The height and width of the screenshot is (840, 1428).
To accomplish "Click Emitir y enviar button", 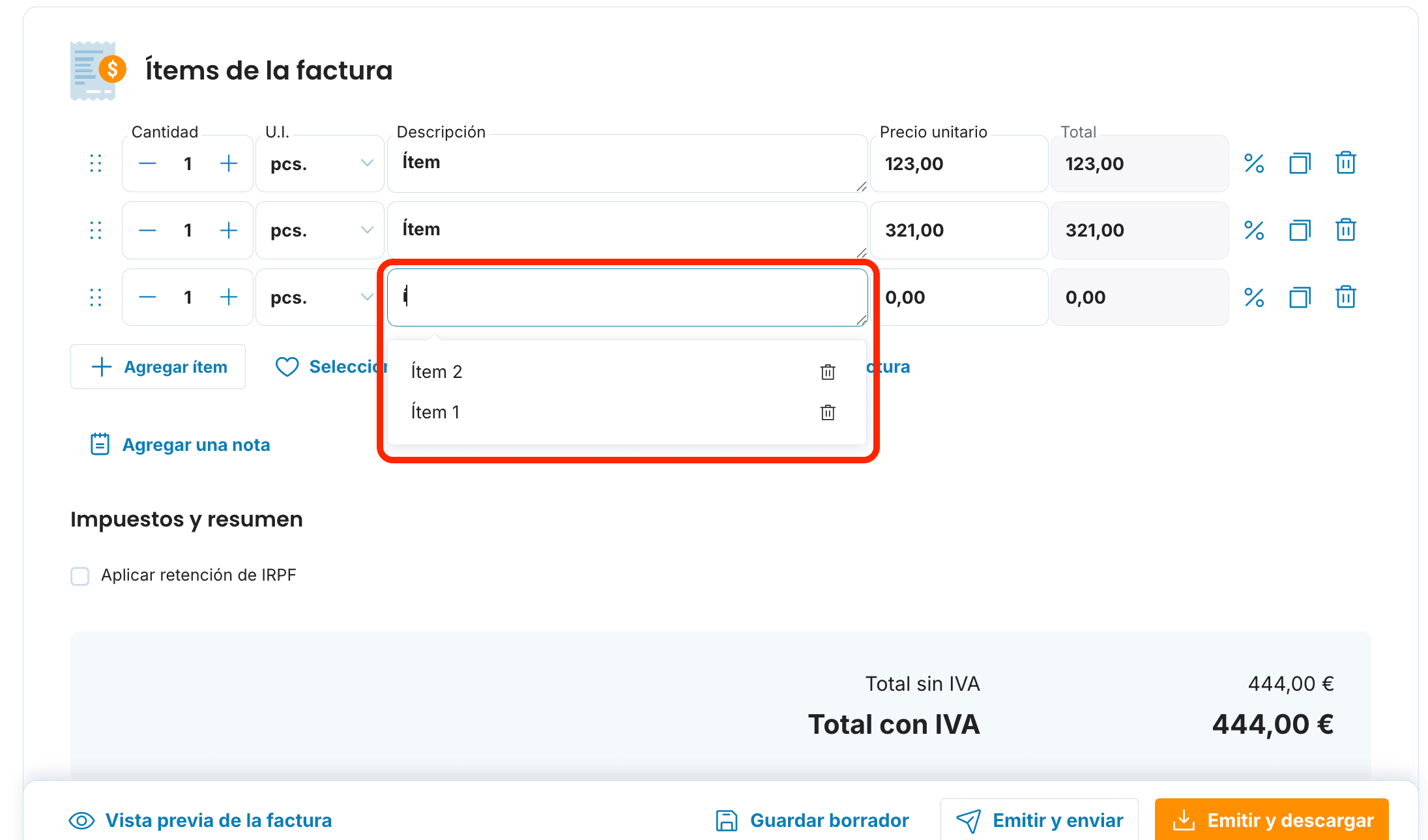I will [x=1040, y=820].
